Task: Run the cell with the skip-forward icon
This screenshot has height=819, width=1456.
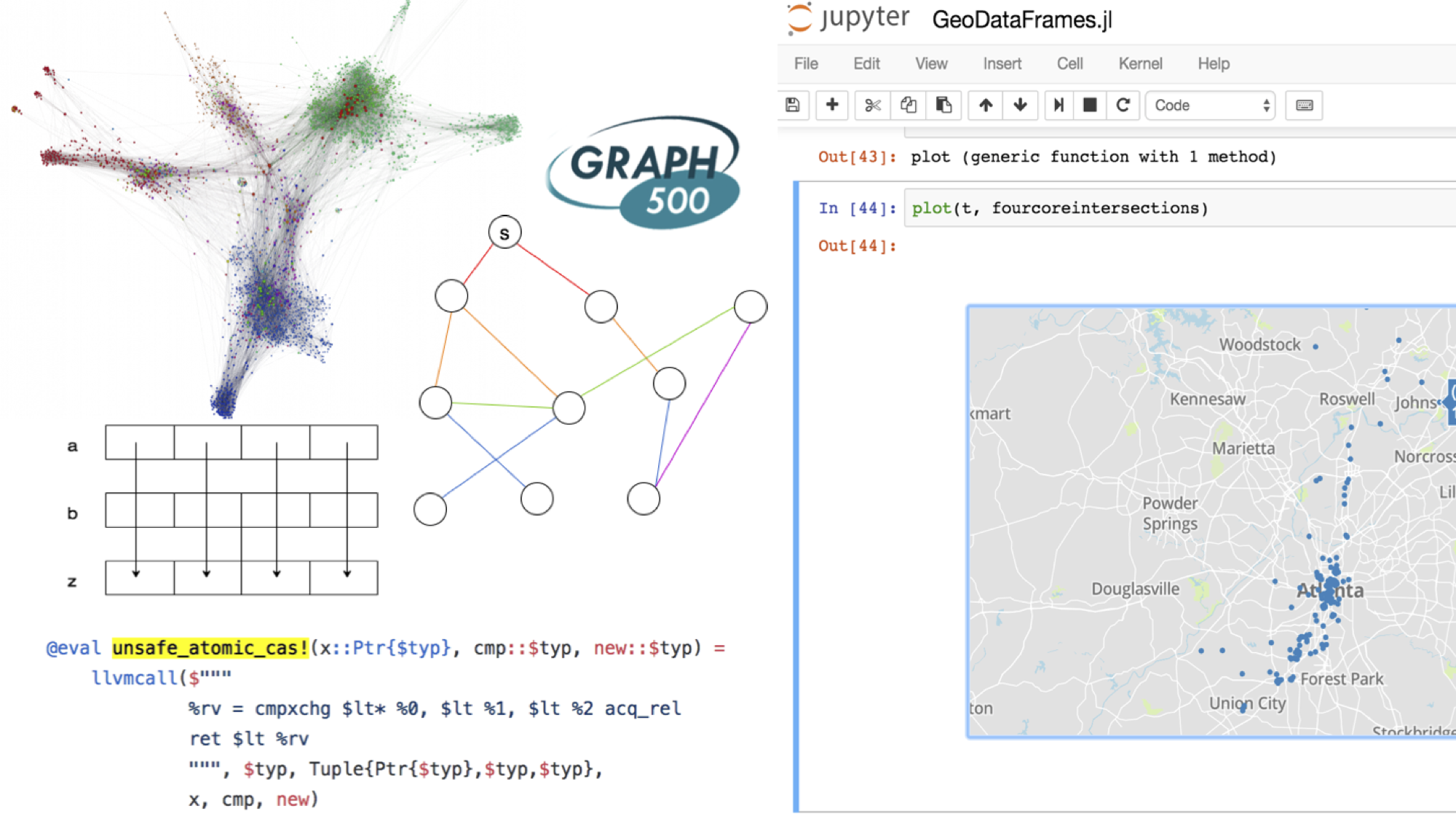Action: [x=1059, y=106]
